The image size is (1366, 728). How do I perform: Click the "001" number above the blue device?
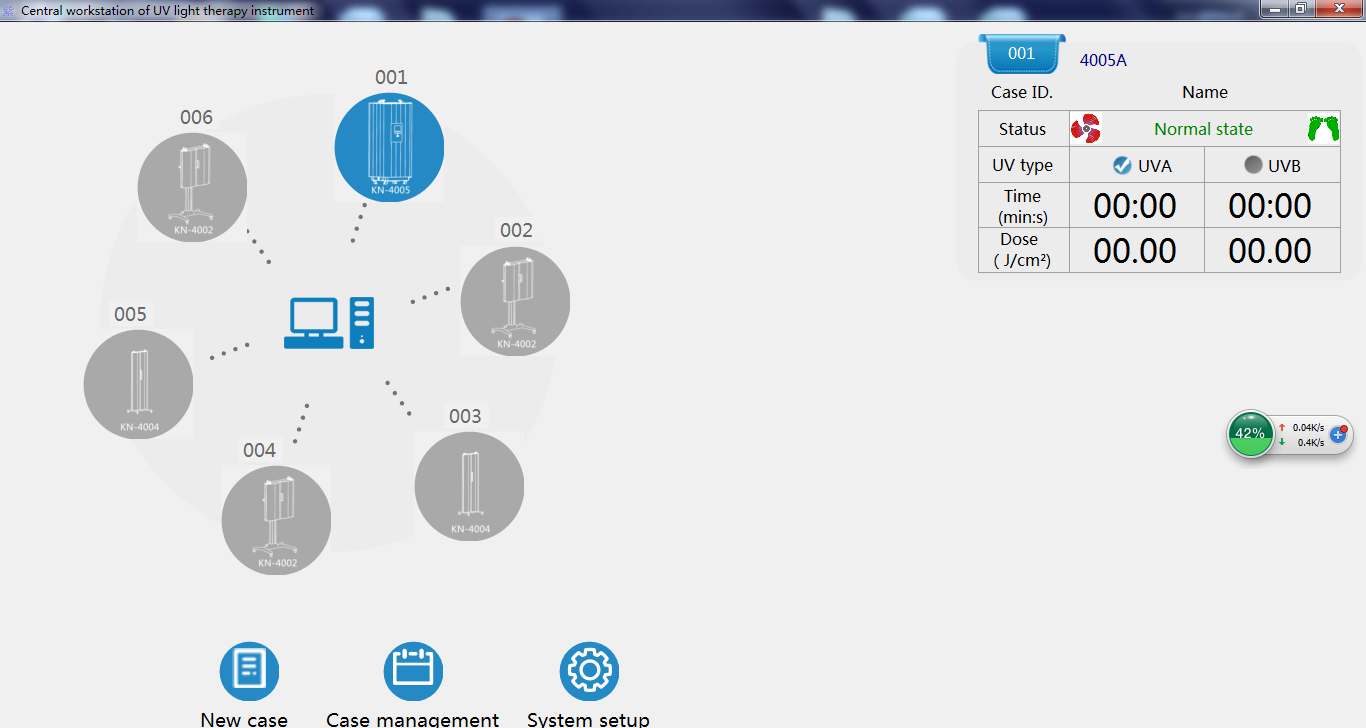tap(391, 77)
